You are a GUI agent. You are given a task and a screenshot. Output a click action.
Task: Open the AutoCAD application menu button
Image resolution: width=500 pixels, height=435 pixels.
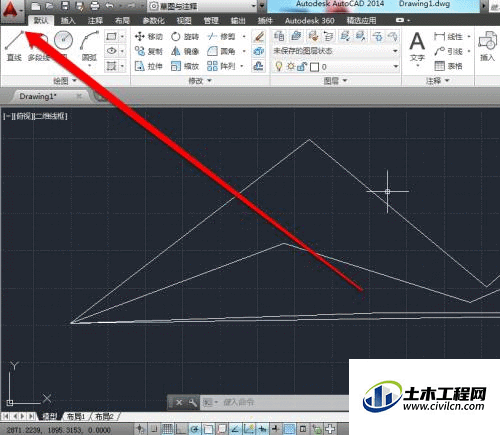click(x=12, y=10)
